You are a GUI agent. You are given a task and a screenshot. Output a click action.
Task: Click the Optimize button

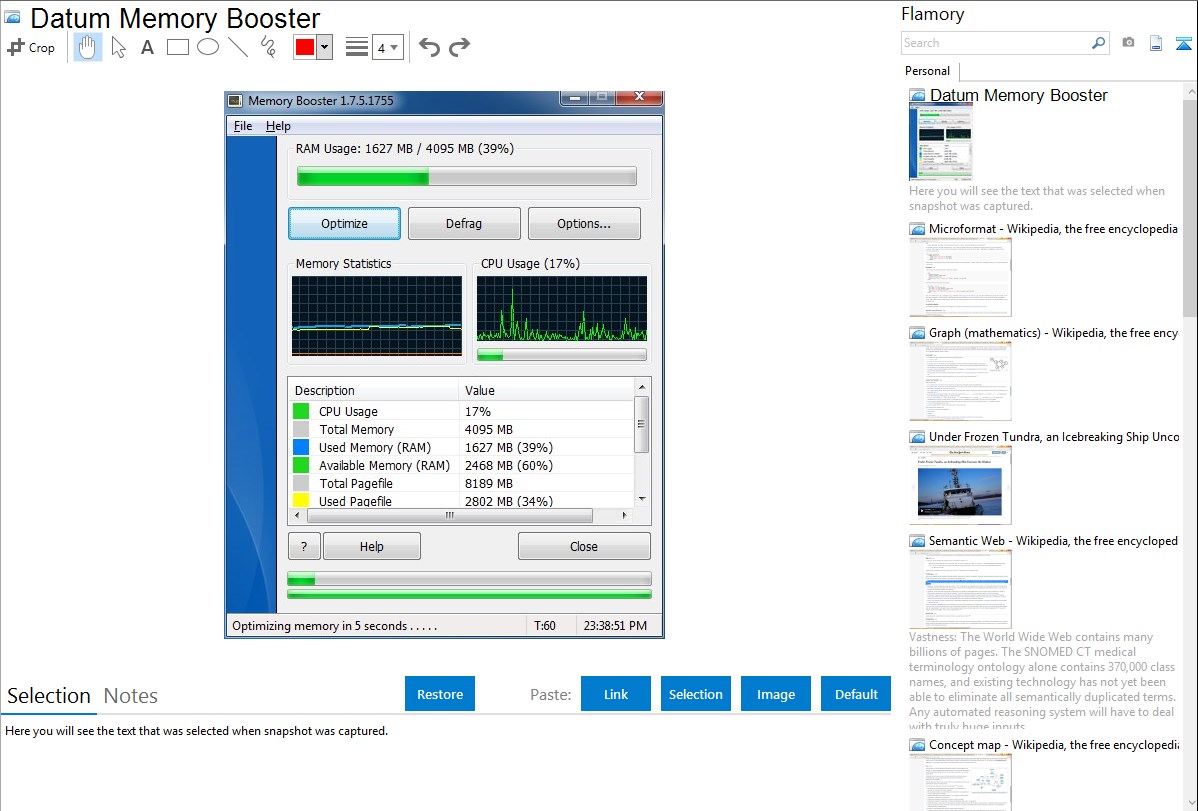(345, 223)
